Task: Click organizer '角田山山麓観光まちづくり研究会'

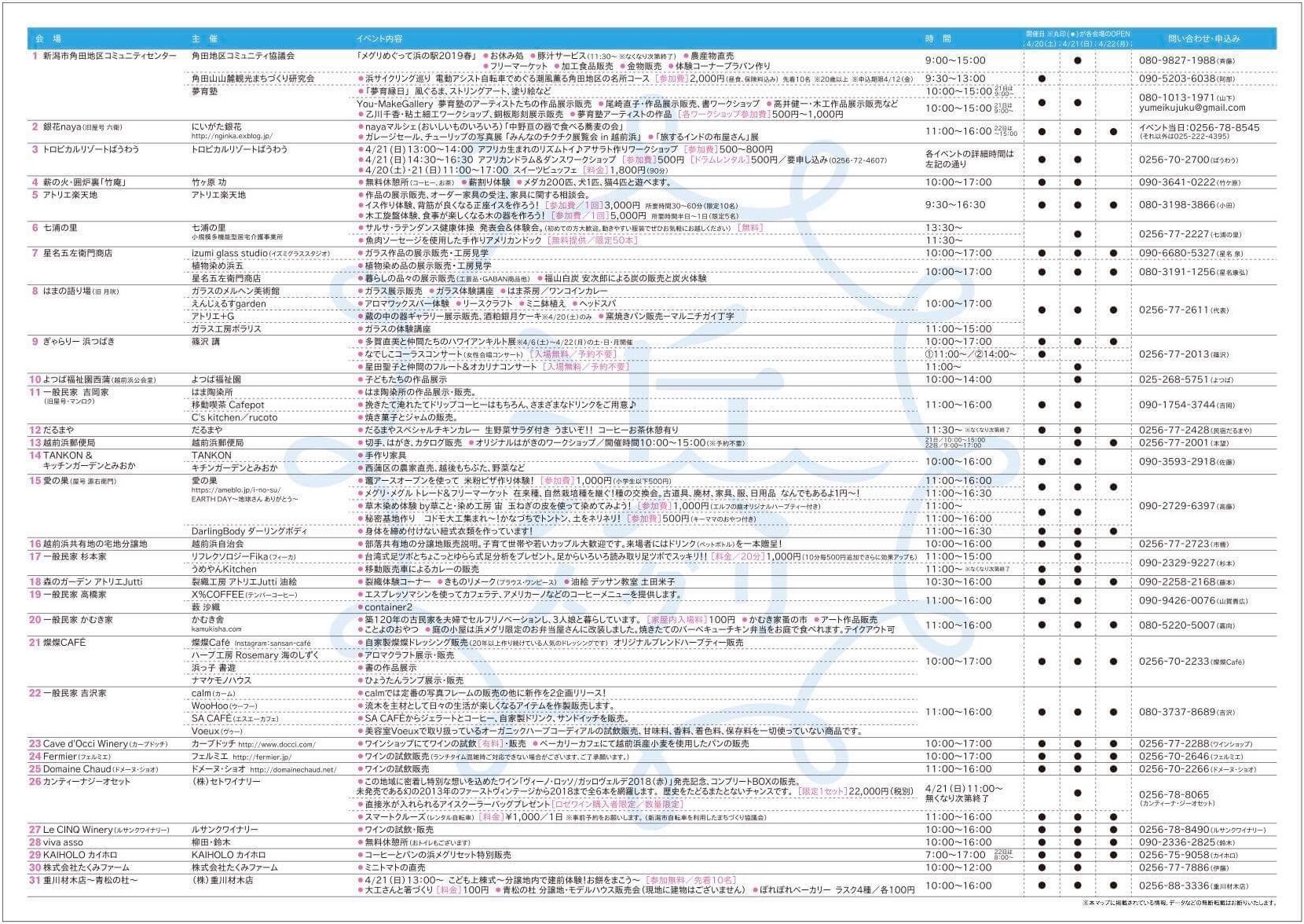Action: coord(253,79)
